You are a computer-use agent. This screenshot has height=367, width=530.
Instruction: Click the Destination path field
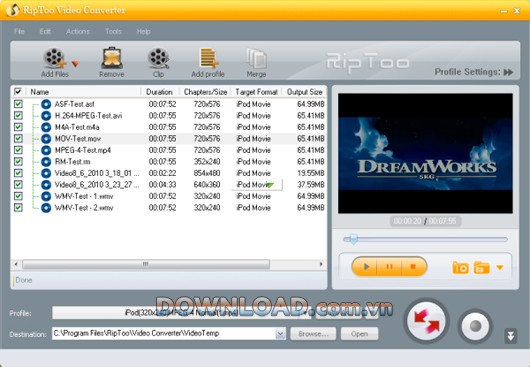click(x=164, y=334)
